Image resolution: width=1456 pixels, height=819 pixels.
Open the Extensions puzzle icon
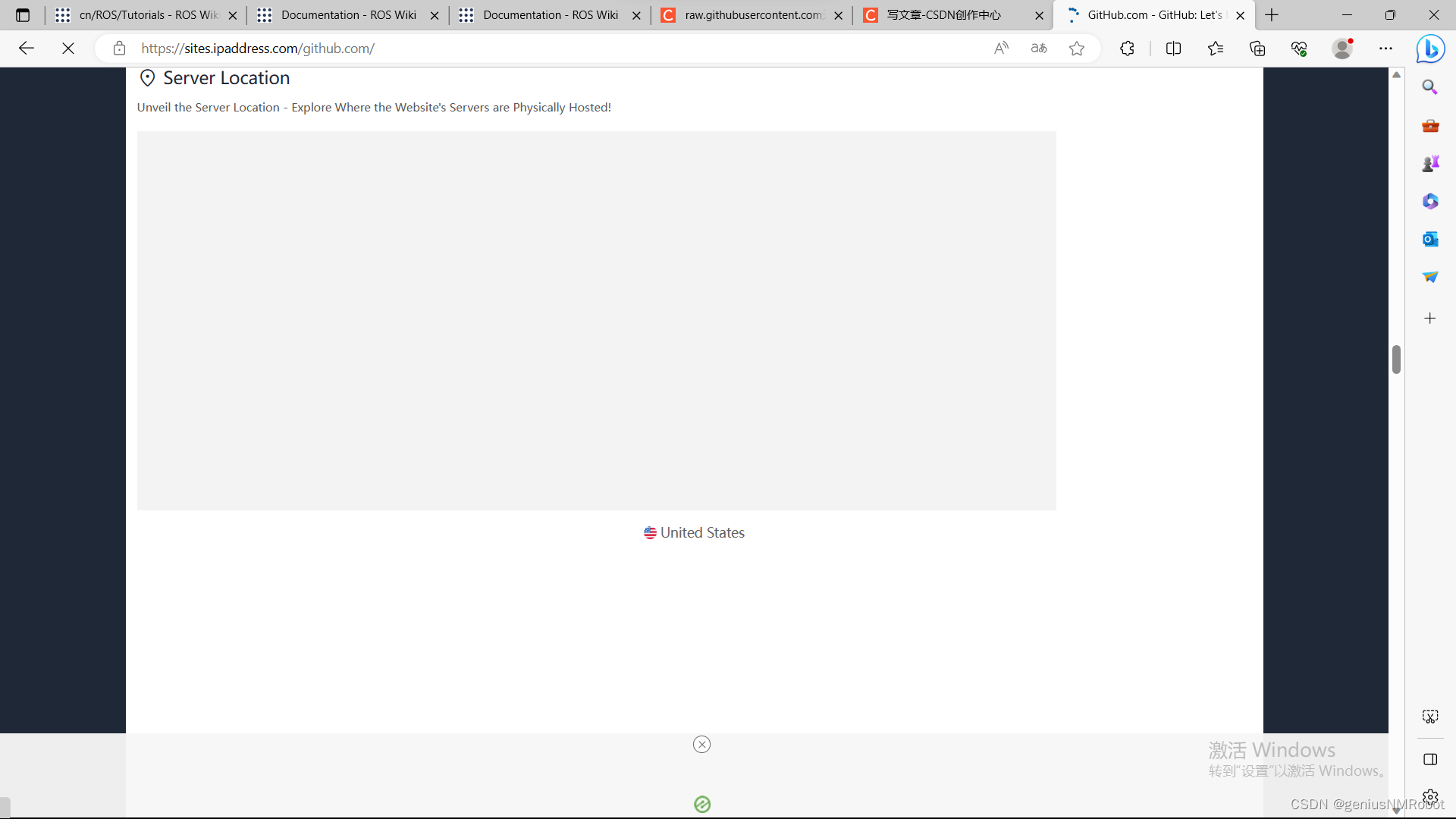coord(1127,49)
